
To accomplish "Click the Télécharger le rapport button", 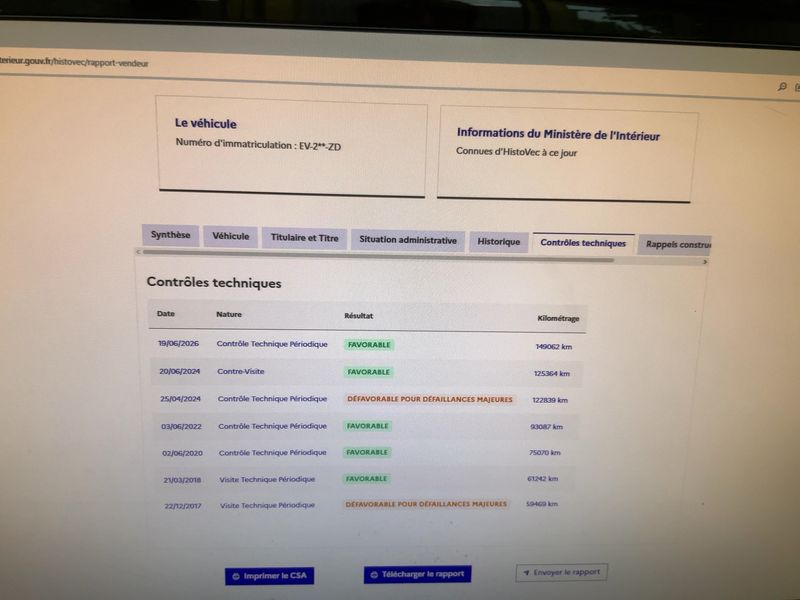I will [417, 574].
